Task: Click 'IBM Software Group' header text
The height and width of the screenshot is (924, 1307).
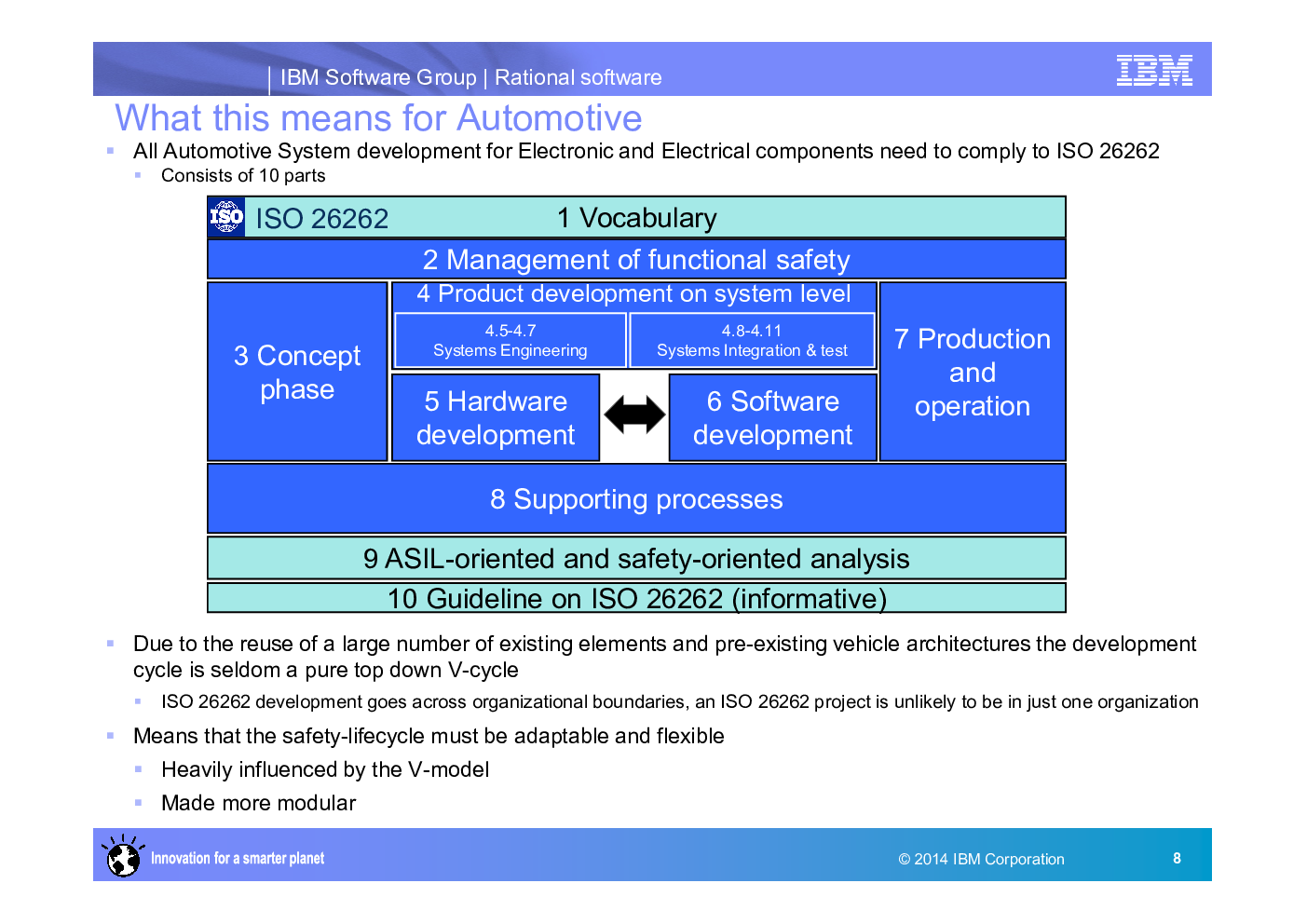Action: (378, 77)
